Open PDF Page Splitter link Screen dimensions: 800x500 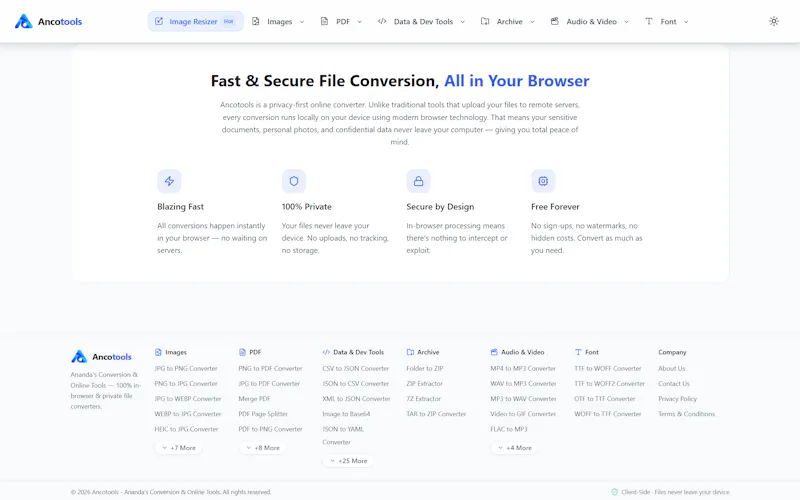(x=263, y=414)
